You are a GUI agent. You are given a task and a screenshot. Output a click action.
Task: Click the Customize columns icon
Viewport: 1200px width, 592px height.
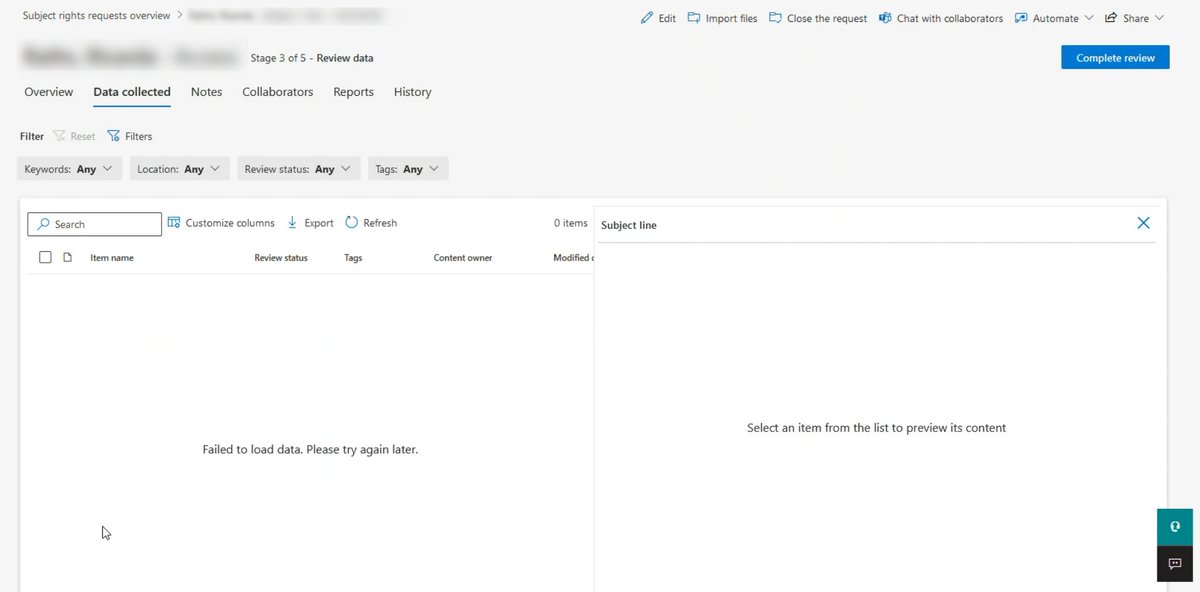point(174,222)
